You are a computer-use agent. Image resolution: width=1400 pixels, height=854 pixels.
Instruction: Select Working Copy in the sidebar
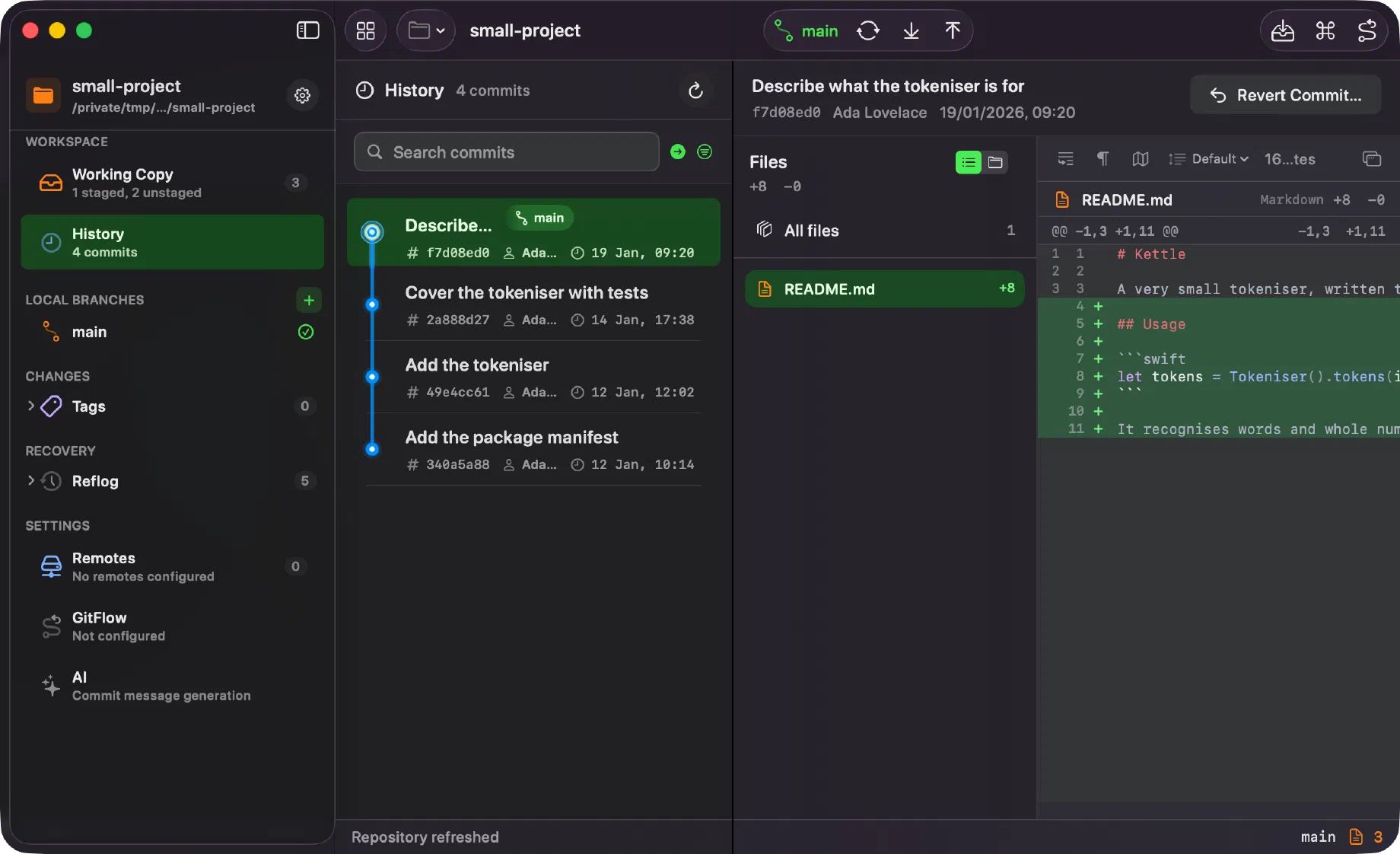point(173,183)
